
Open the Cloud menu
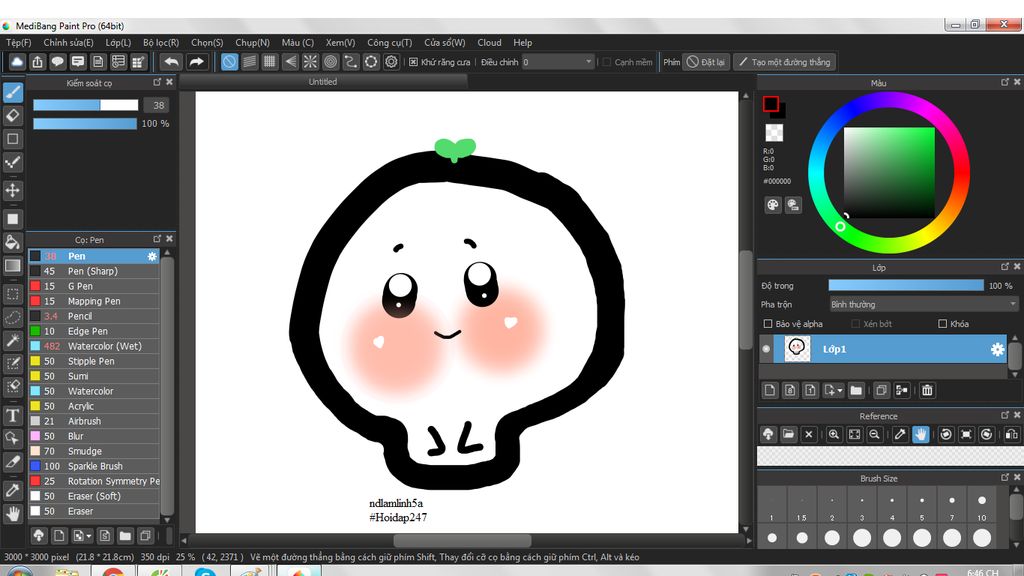(489, 42)
